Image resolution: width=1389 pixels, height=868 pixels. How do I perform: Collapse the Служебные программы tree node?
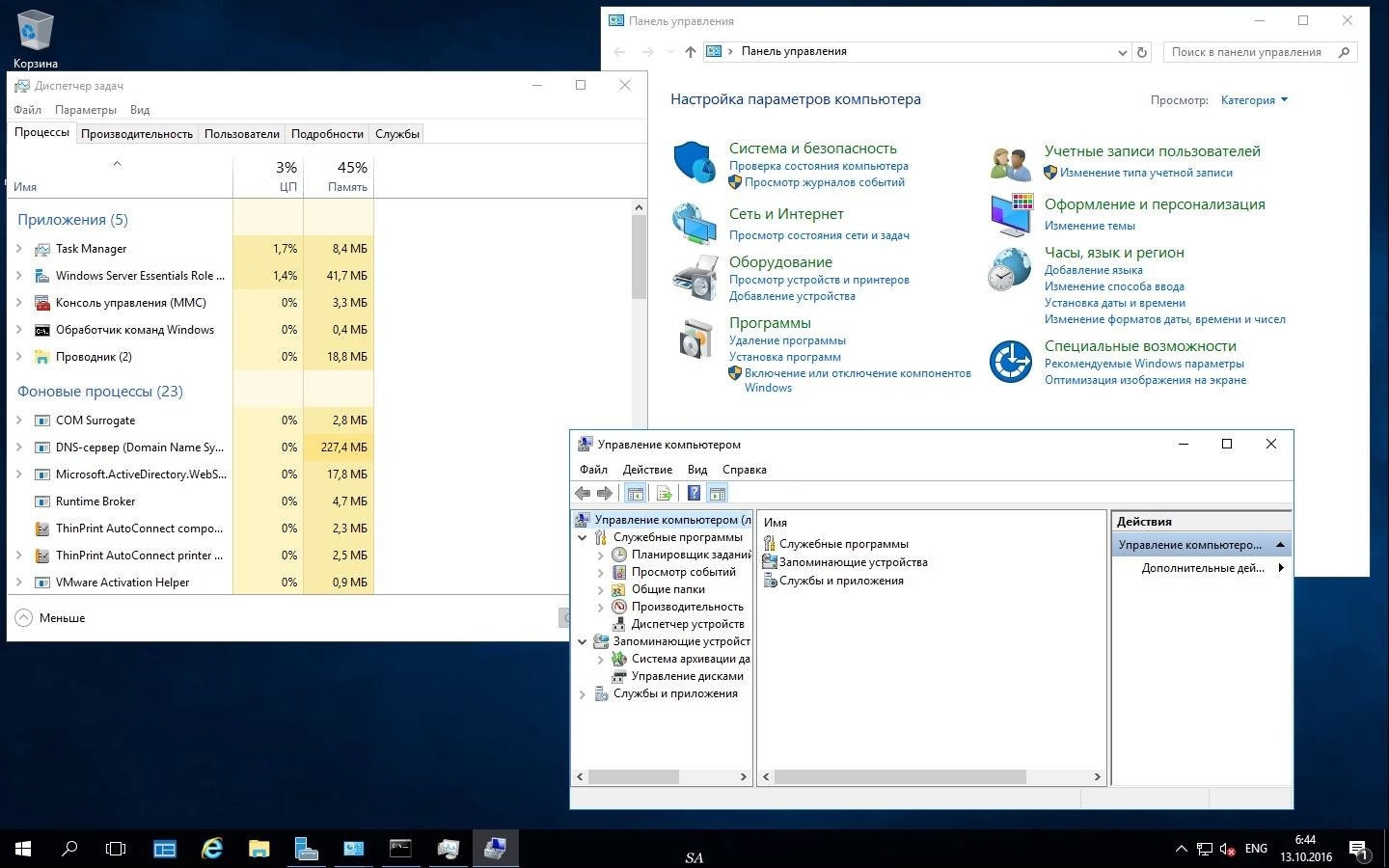(x=582, y=537)
